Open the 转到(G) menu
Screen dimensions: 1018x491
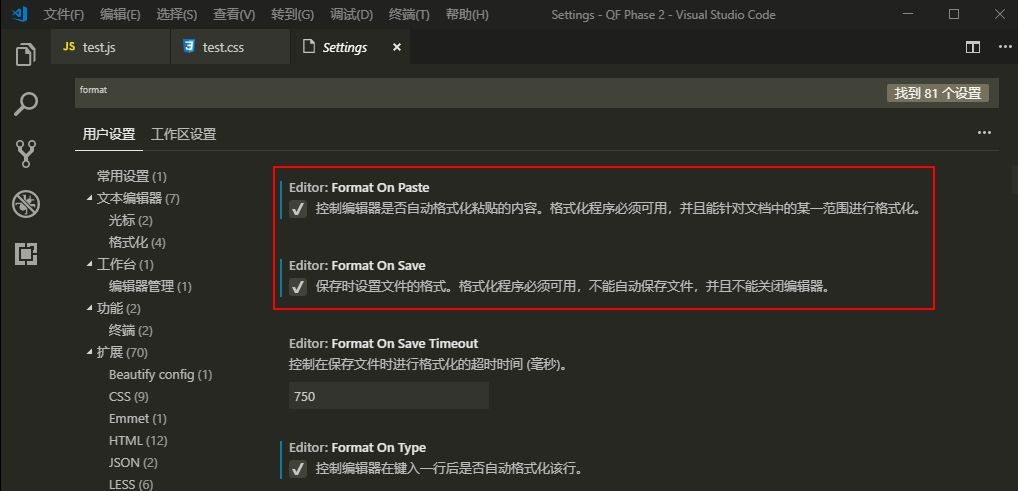[x=292, y=14]
